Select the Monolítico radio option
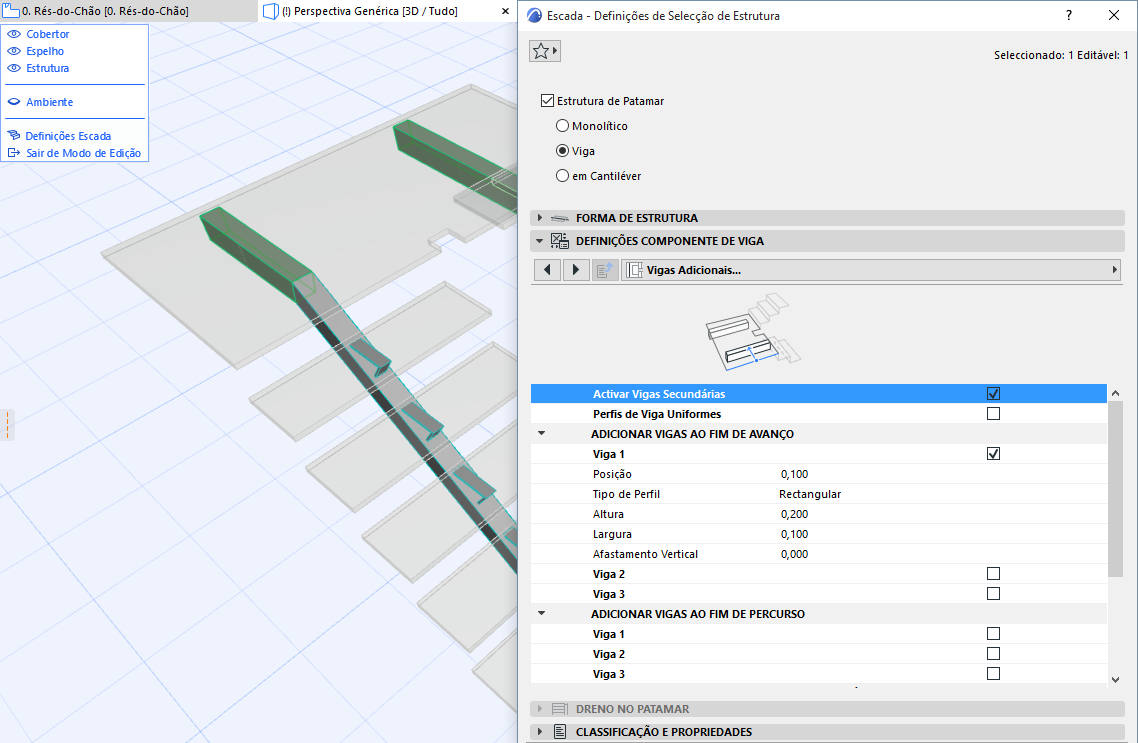This screenshot has width=1138, height=743. point(562,126)
